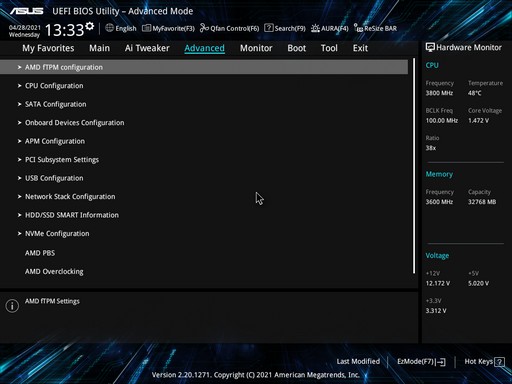Click the settings gear beside the clock
The image size is (512, 384).
(x=89, y=26)
